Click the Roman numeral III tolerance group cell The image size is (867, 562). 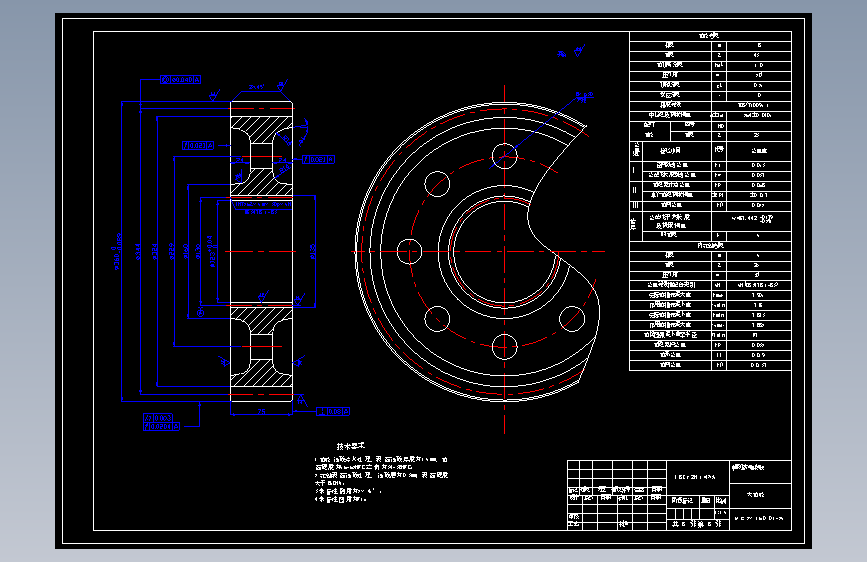point(635,205)
